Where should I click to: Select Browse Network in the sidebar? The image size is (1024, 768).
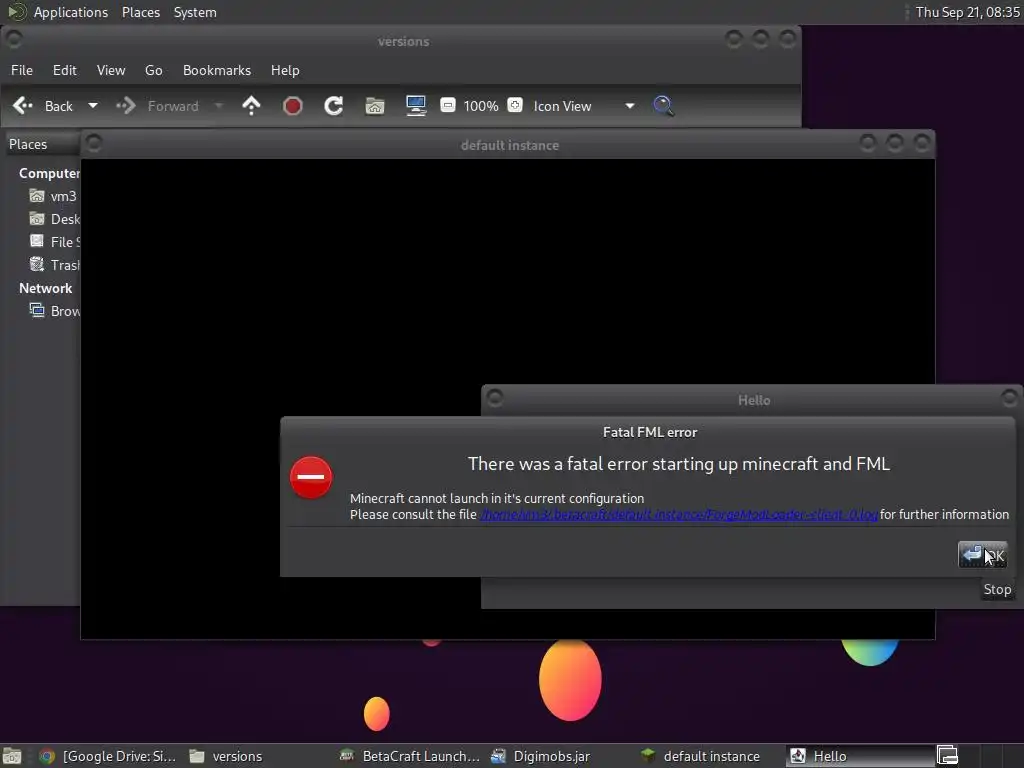(54, 311)
